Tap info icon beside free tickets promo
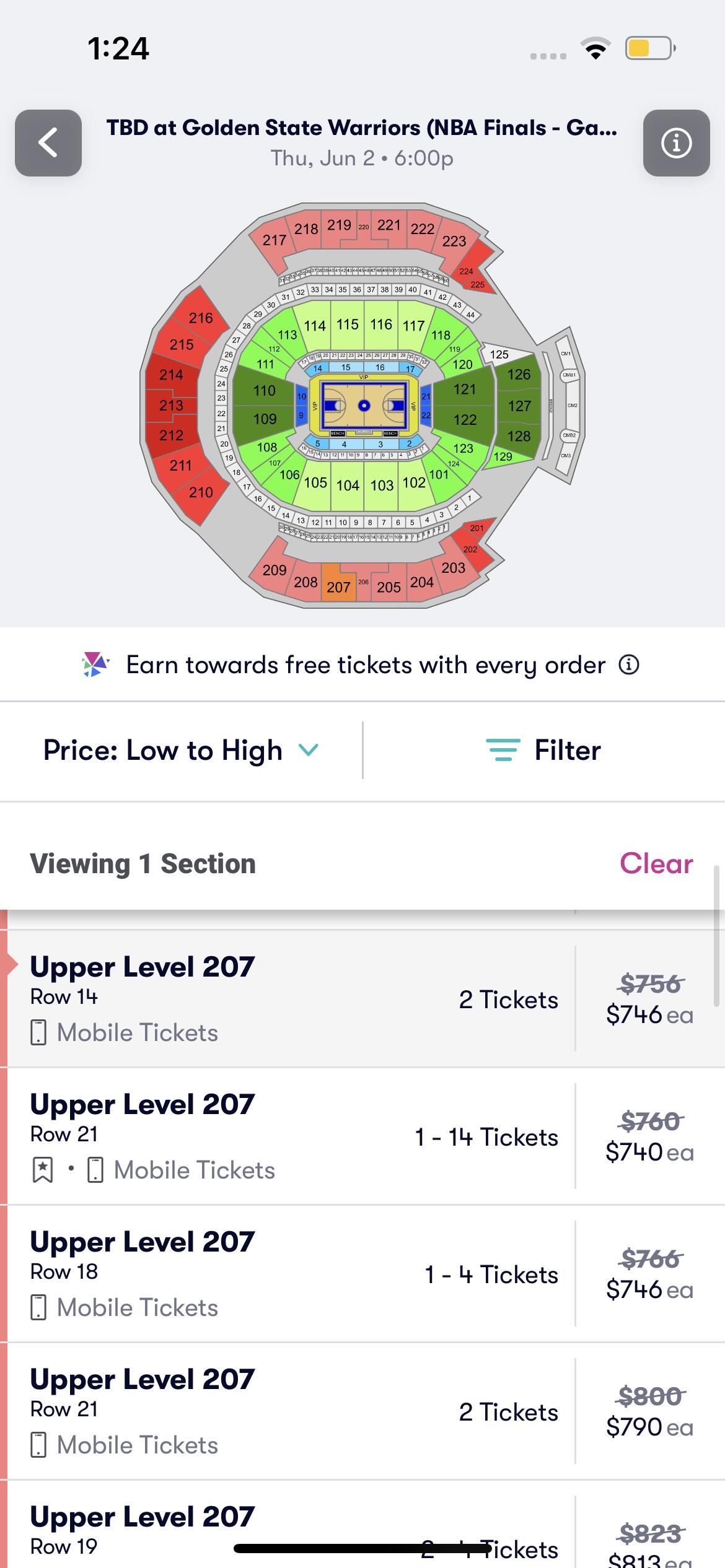The width and height of the screenshot is (725, 1568). point(628,664)
